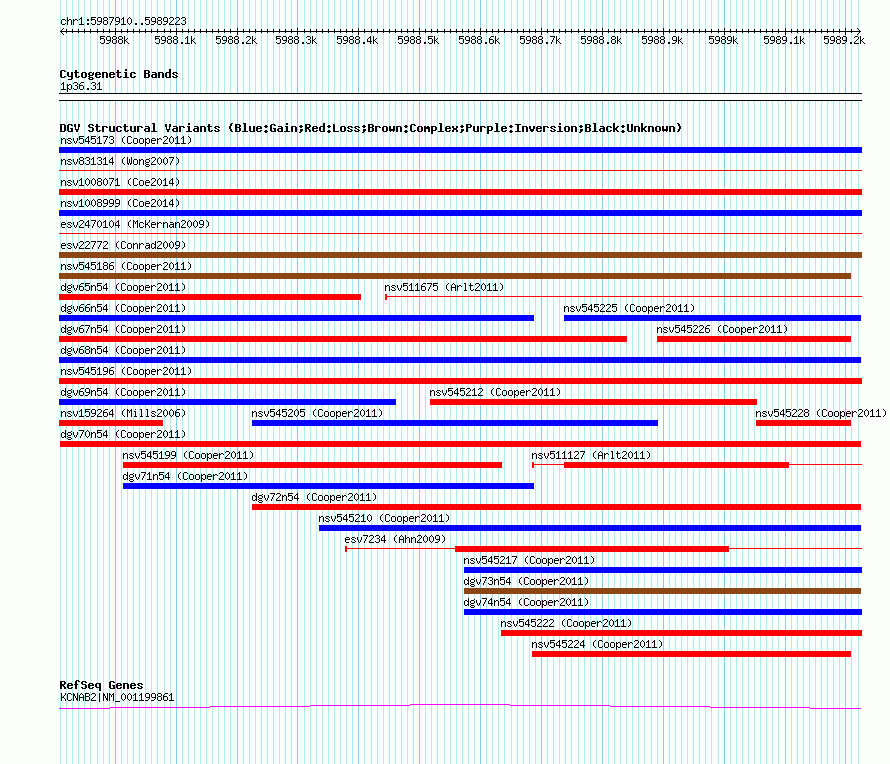Click the red bar under nsv545224

pyautogui.click(x=691, y=654)
